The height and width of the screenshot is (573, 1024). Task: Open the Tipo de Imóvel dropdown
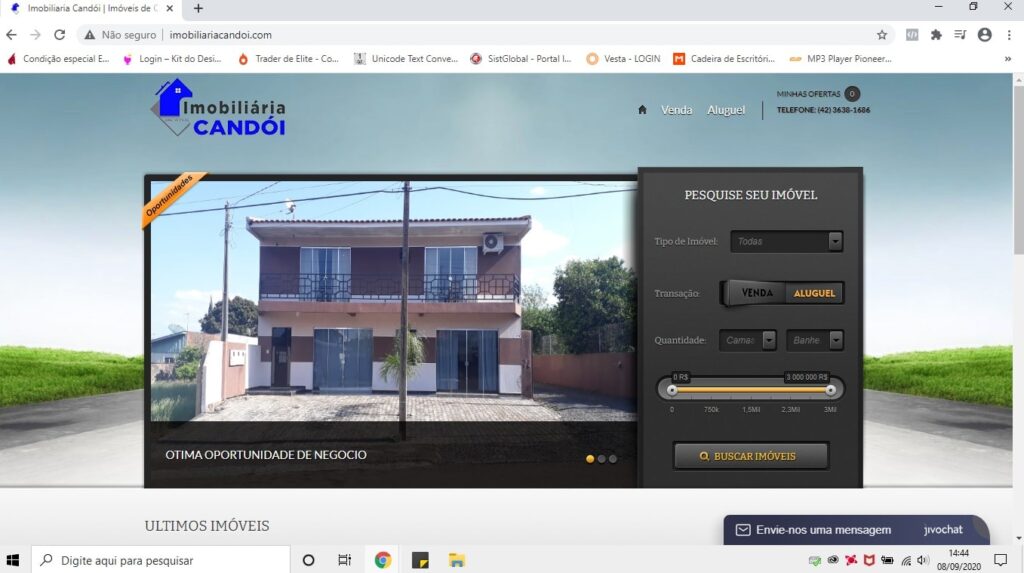pyautogui.click(x=786, y=241)
